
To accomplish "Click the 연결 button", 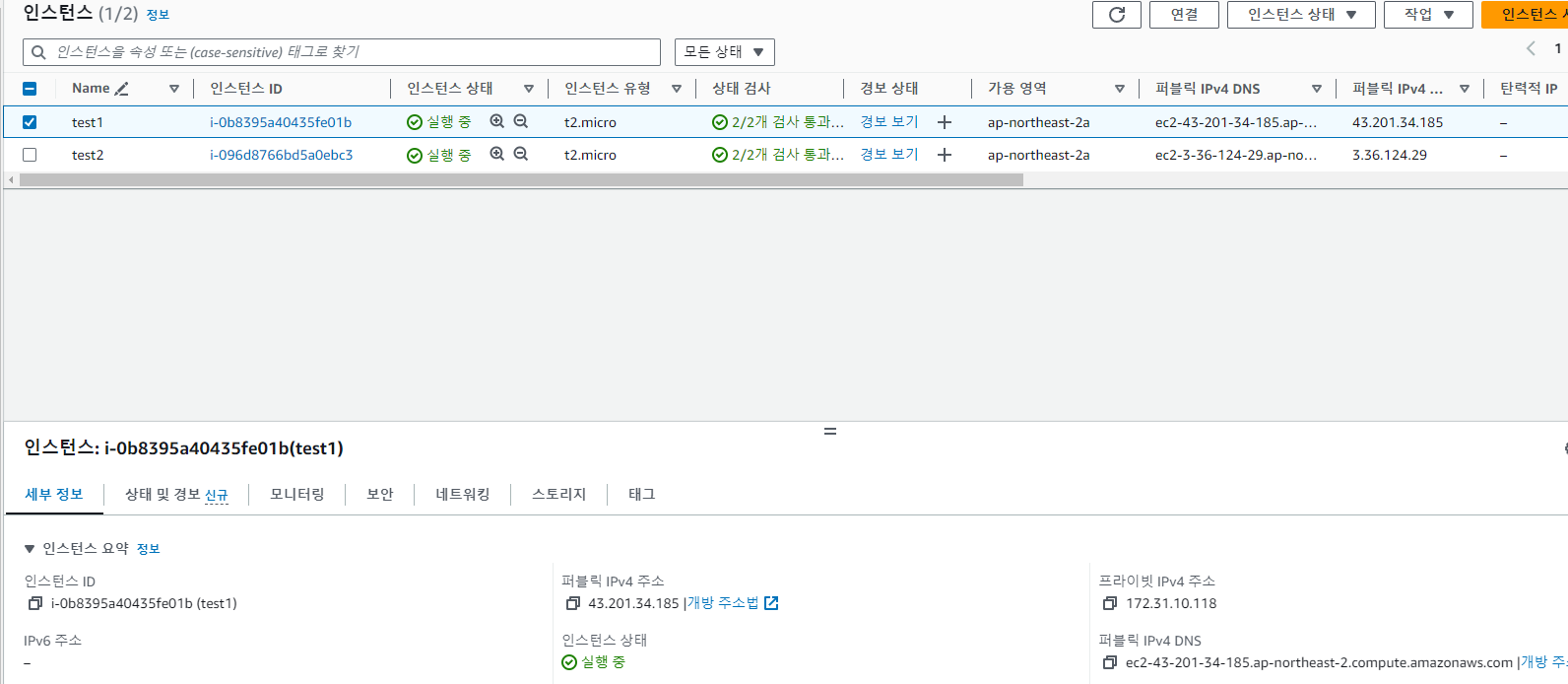I will [x=1184, y=15].
